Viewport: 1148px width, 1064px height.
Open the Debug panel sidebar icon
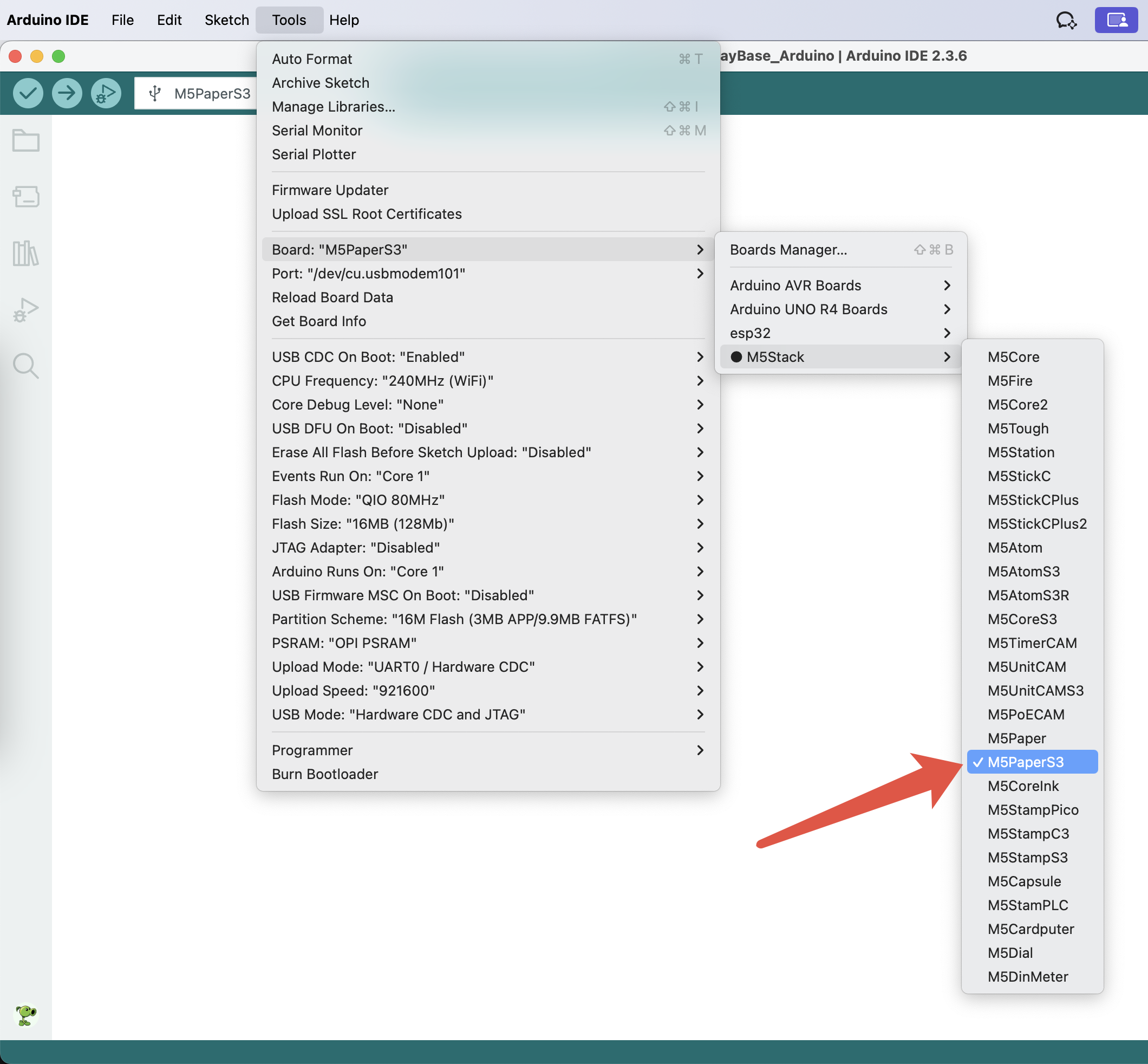[26, 310]
